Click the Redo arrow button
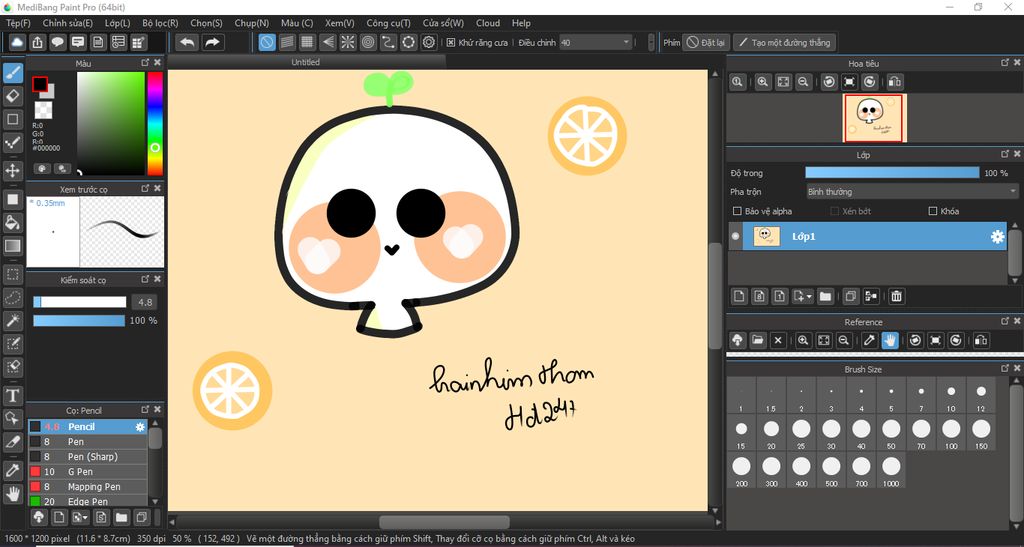Viewport: 1024px width, 547px height. (x=213, y=42)
